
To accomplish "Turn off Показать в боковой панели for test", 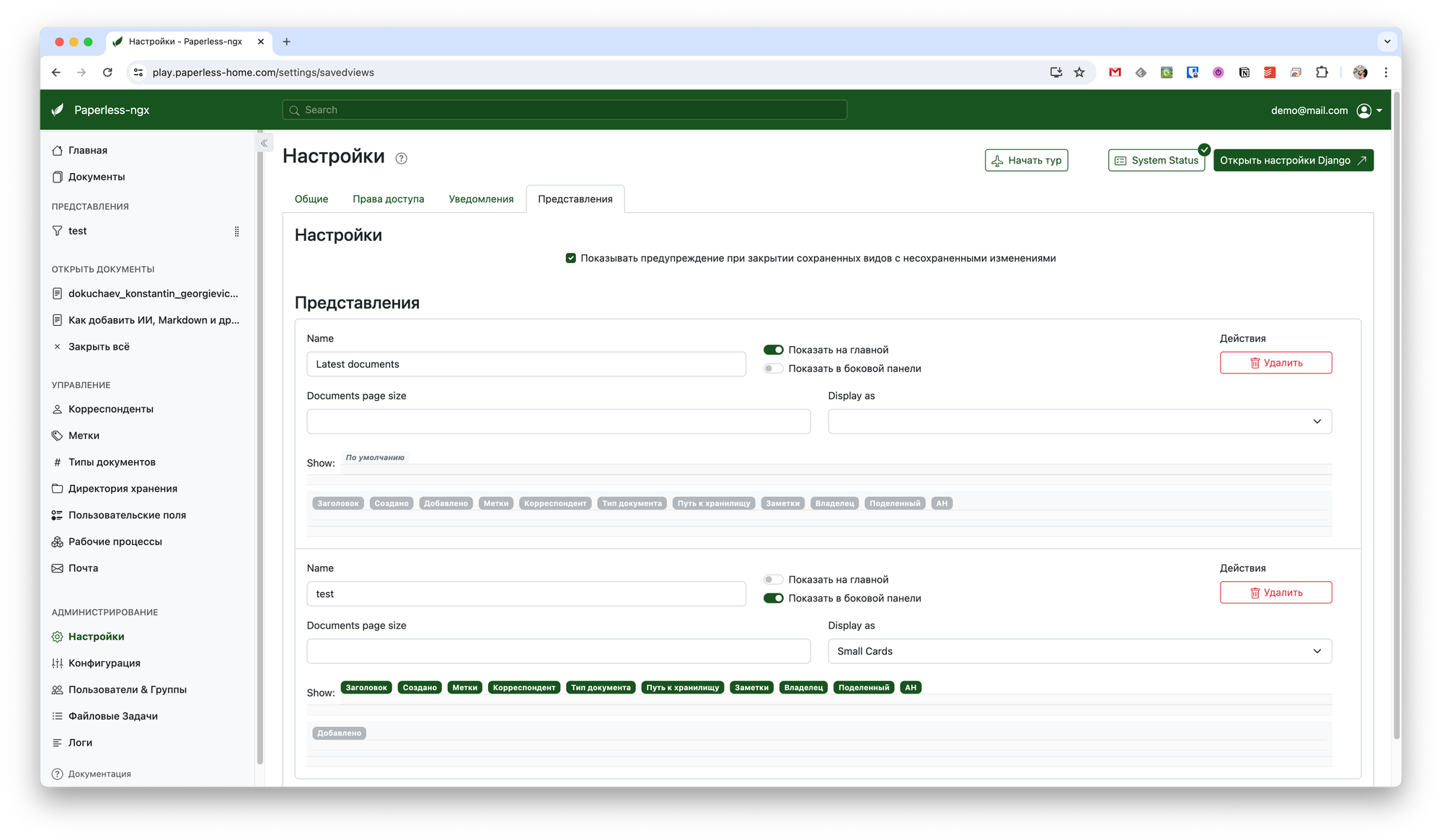I will click(x=773, y=598).
